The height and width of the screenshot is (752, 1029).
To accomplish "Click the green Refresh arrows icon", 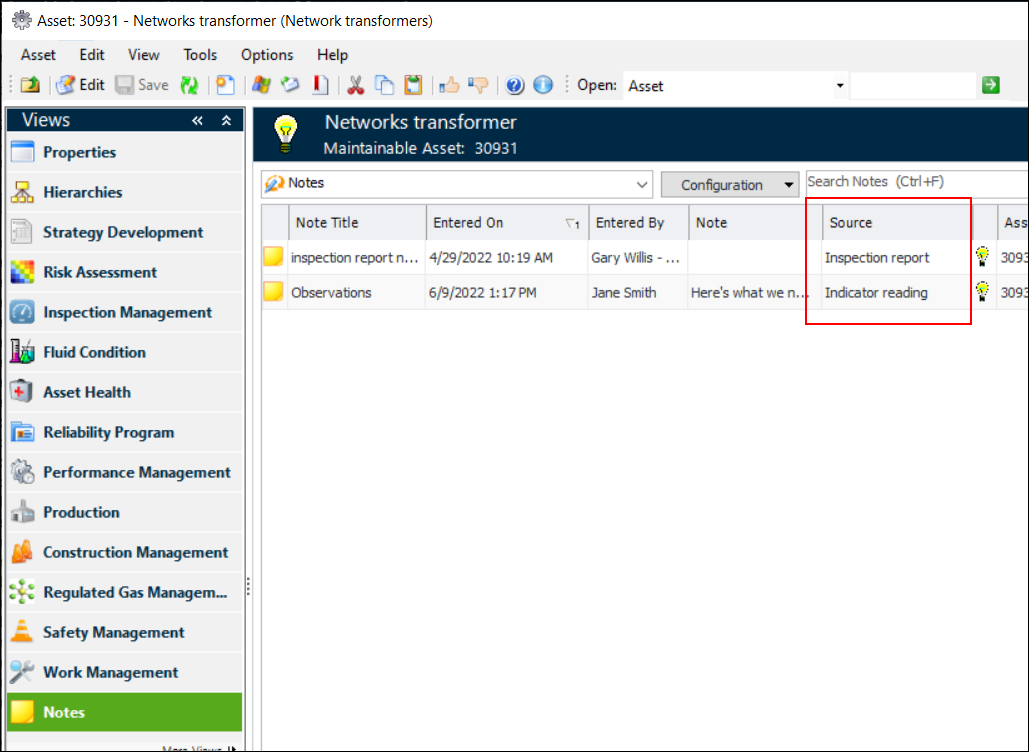I will pos(188,85).
